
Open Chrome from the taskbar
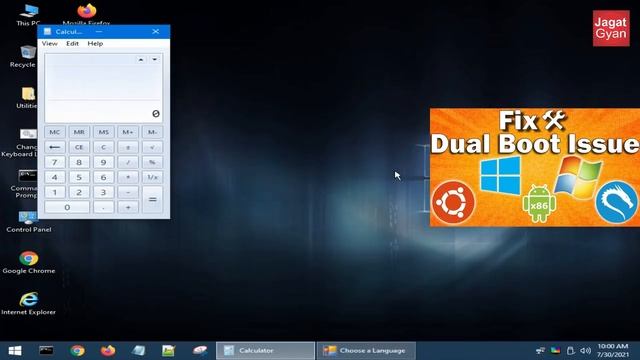[77, 351]
